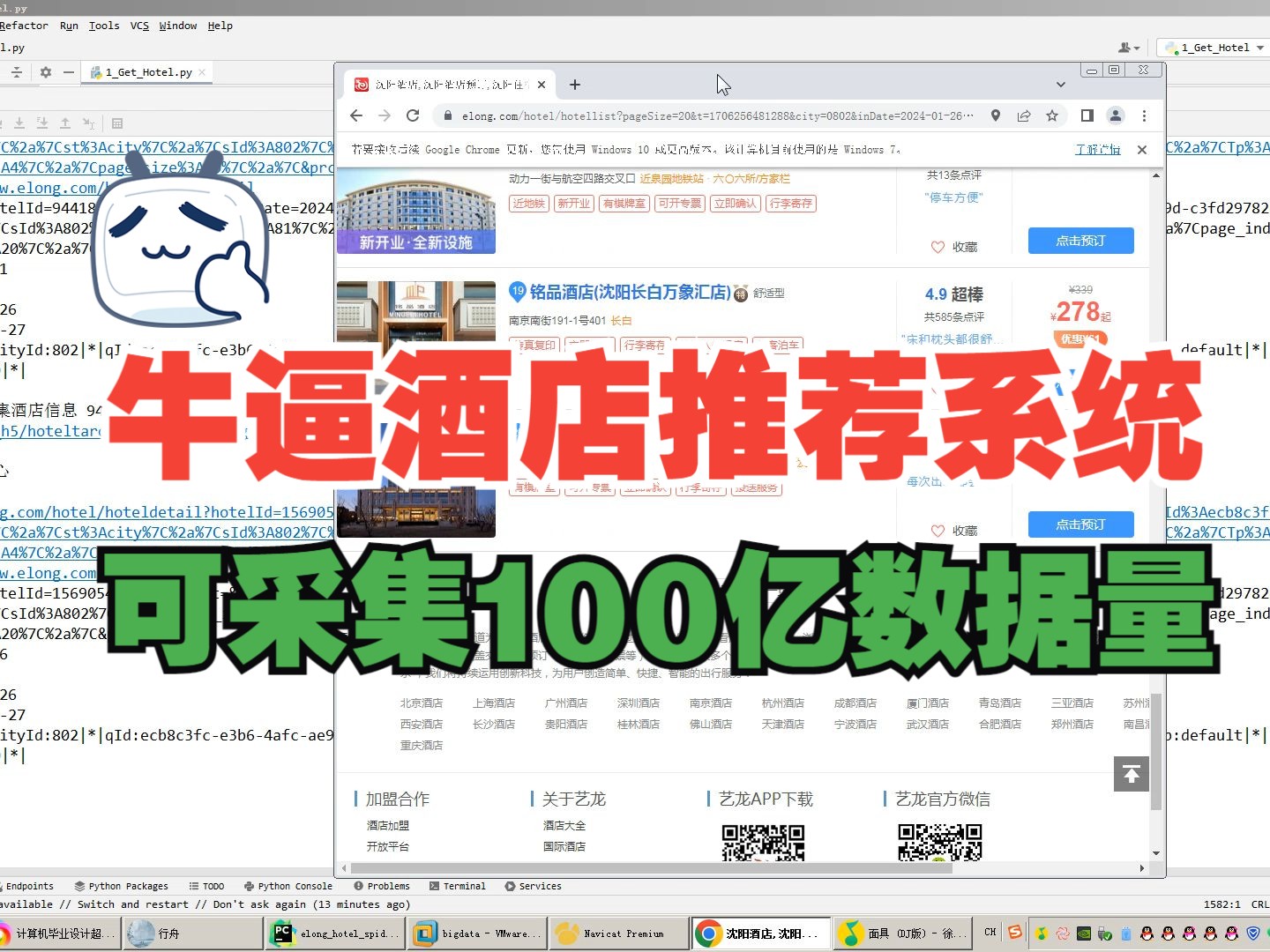Open the TODO tool window

click(x=206, y=886)
